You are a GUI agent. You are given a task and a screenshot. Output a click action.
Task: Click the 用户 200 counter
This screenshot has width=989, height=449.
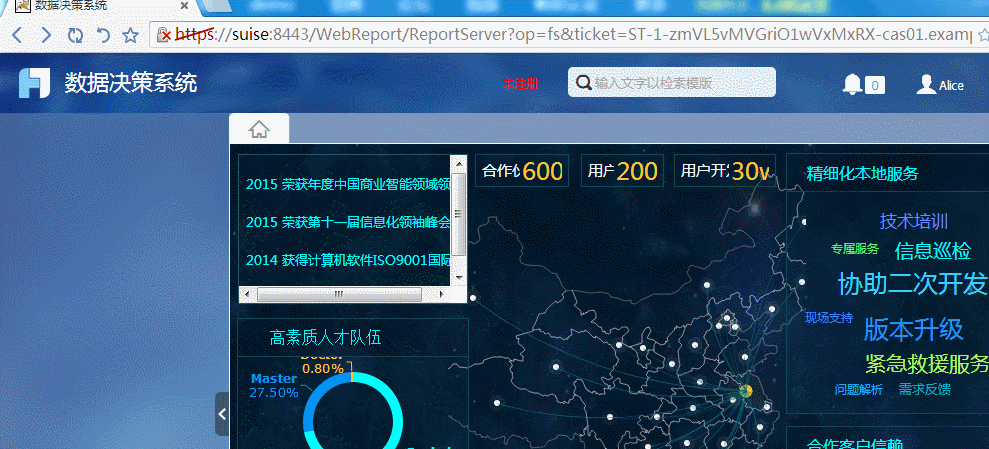click(x=623, y=171)
